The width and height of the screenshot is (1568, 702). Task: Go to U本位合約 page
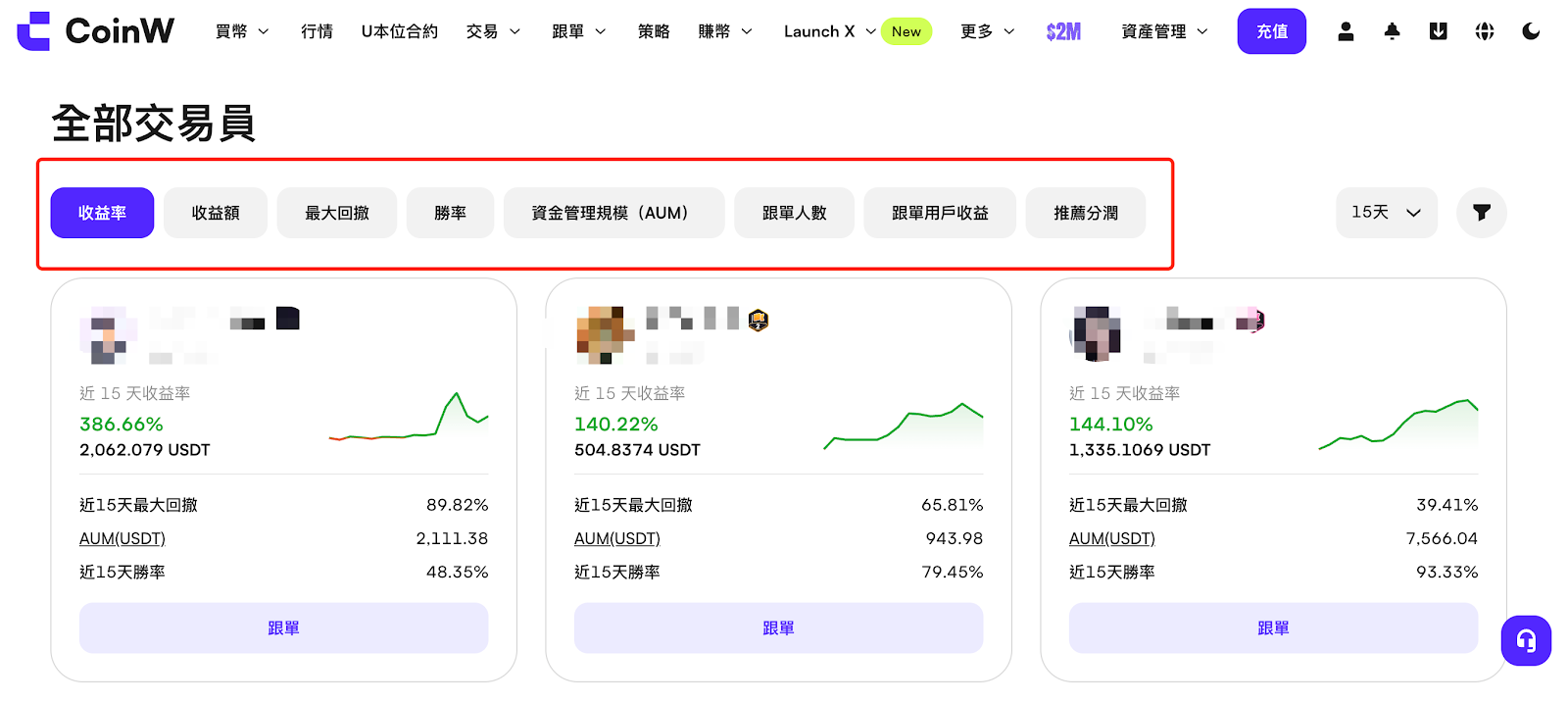(x=399, y=31)
